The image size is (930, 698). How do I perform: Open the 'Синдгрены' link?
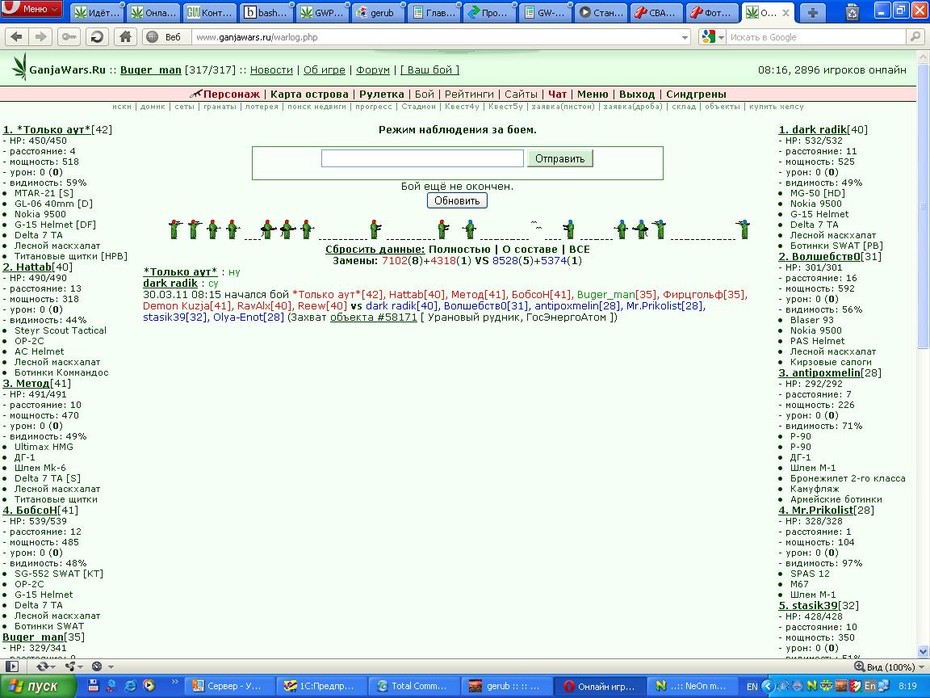[x=696, y=94]
